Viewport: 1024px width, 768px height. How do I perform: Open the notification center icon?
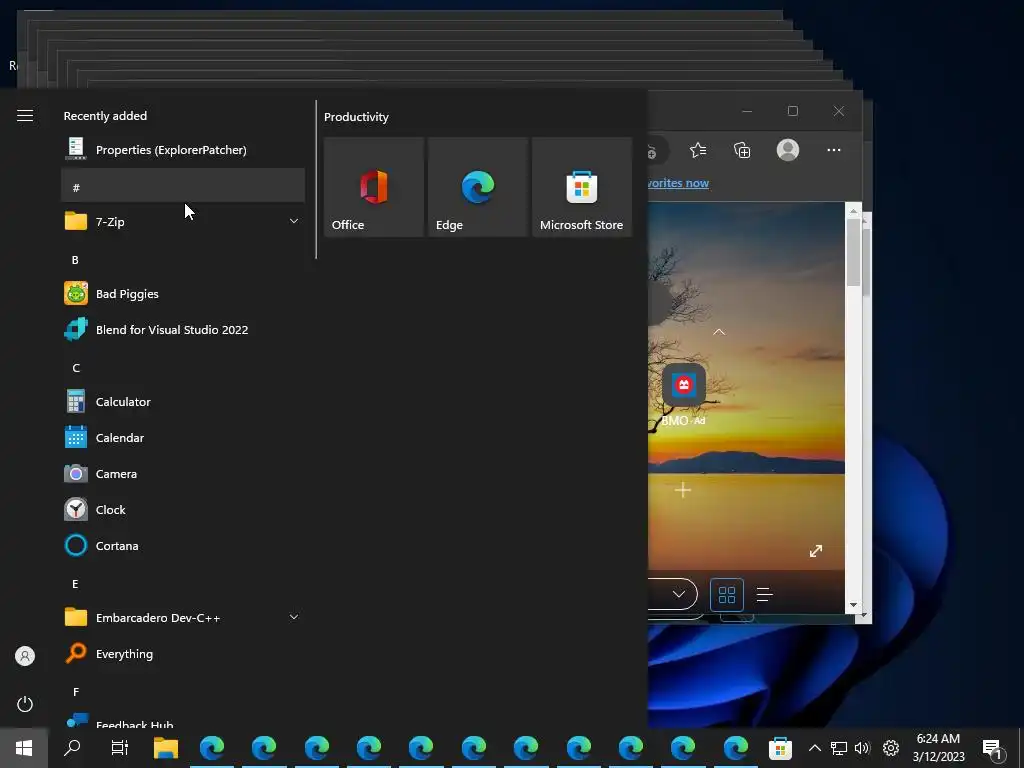pos(992,749)
